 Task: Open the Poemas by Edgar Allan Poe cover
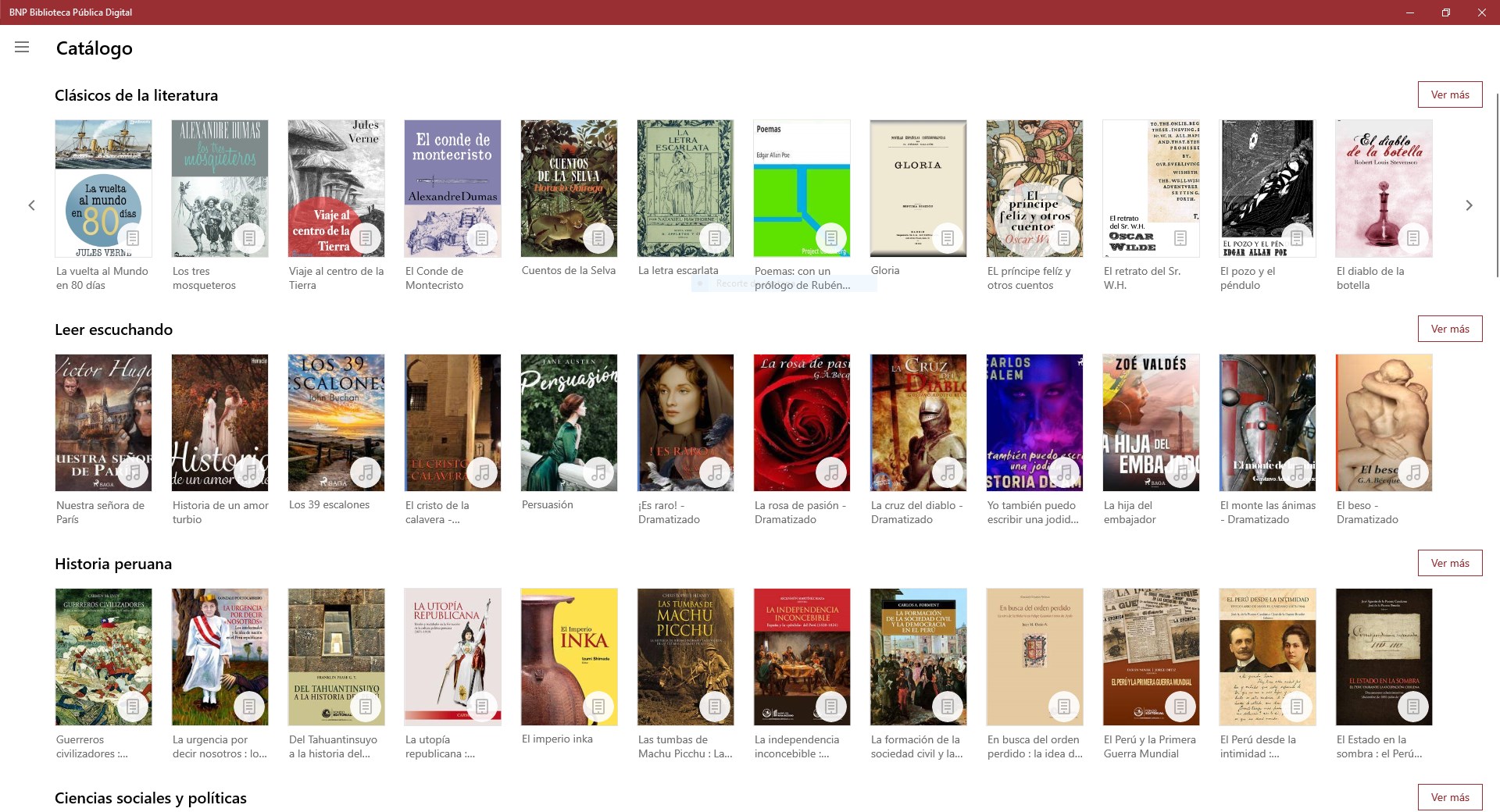click(802, 188)
